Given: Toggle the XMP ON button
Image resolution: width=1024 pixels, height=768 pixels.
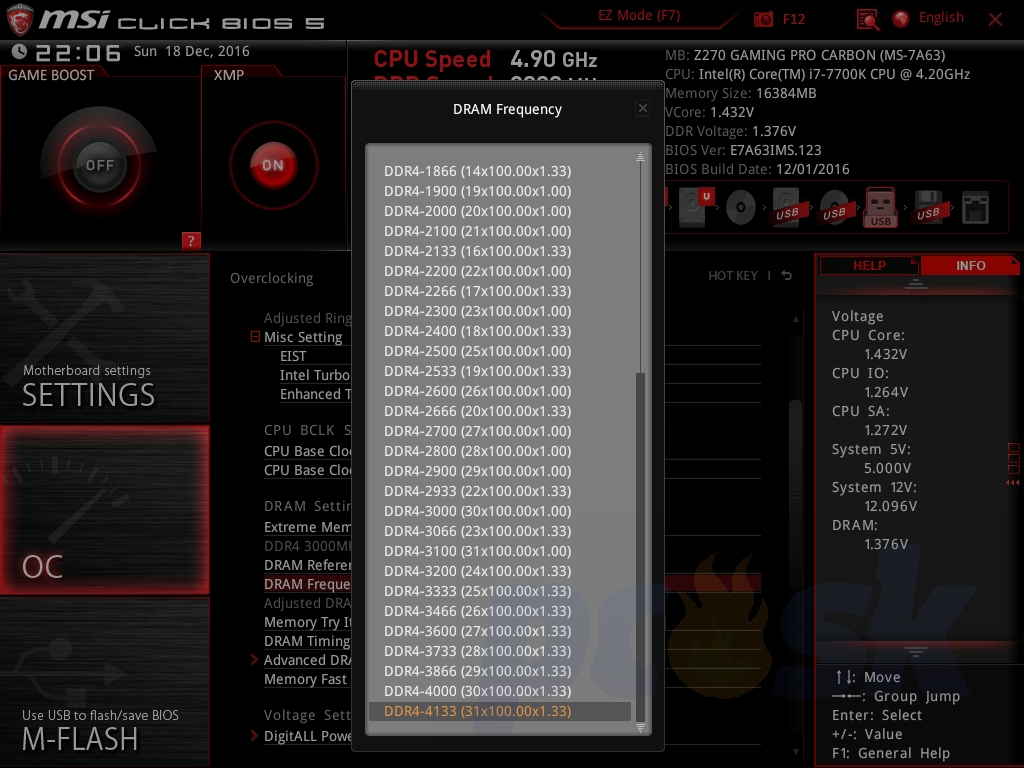Looking at the screenshot, I should coord(273,165).
